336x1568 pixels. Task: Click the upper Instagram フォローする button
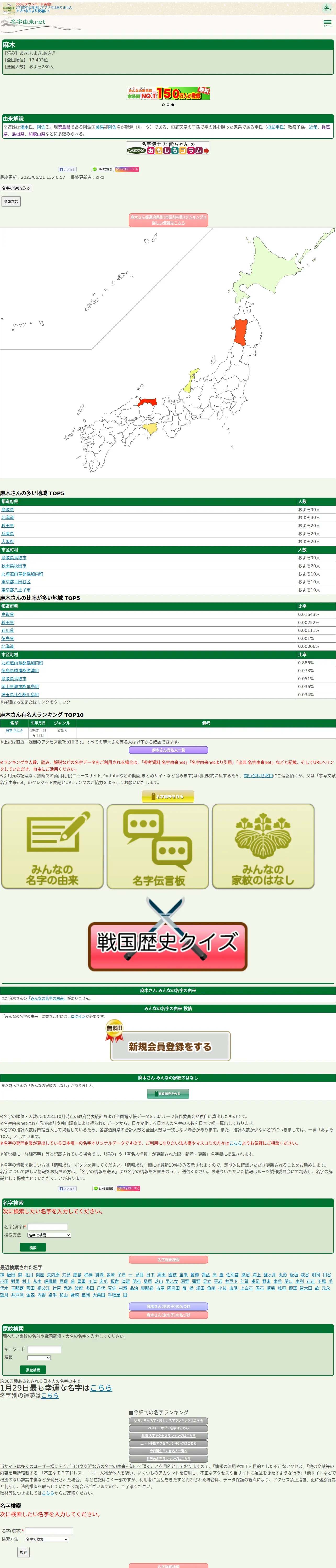click(x=127, y=169)
